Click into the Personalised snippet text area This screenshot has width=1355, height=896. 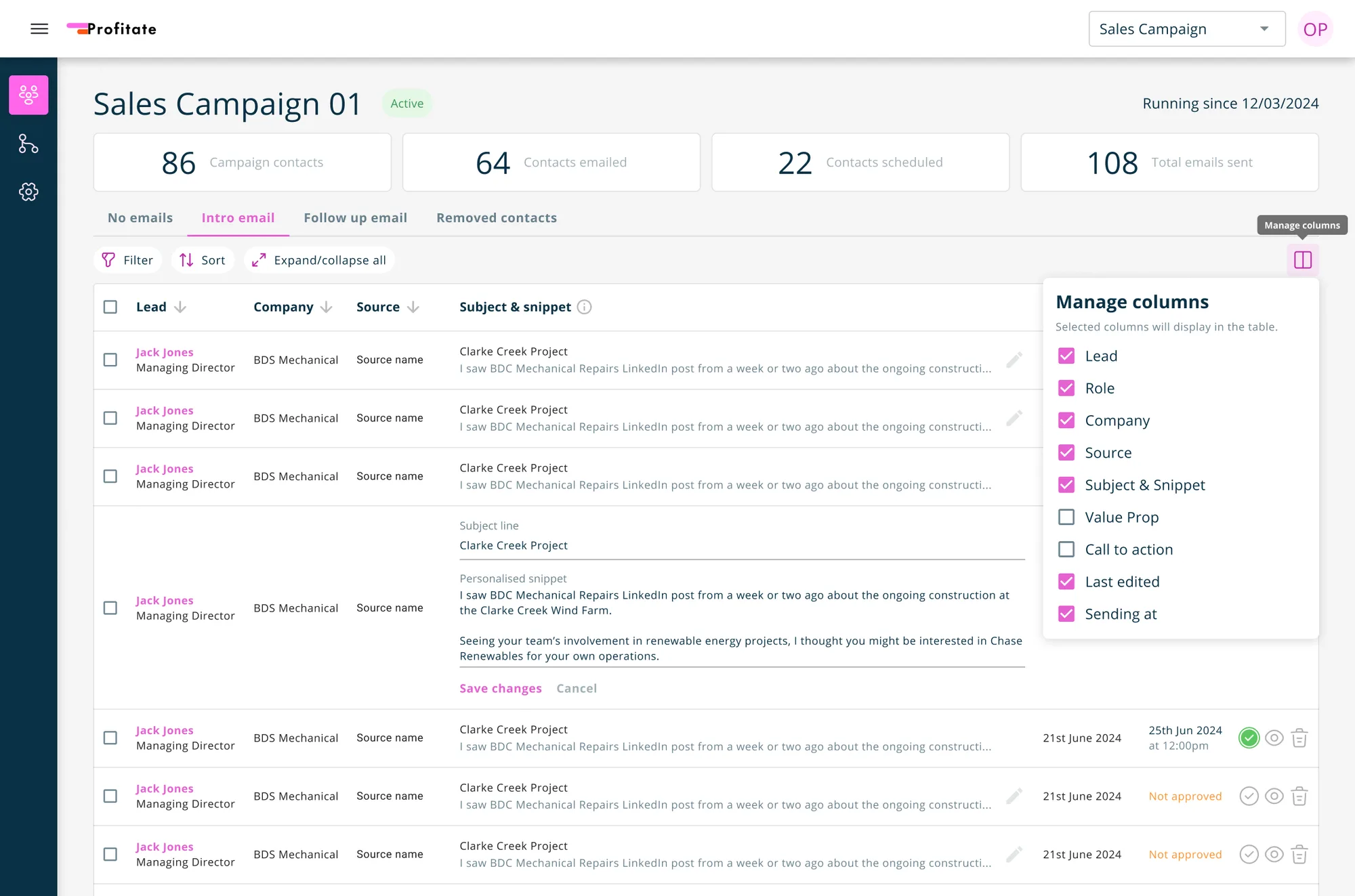(742, 626)
